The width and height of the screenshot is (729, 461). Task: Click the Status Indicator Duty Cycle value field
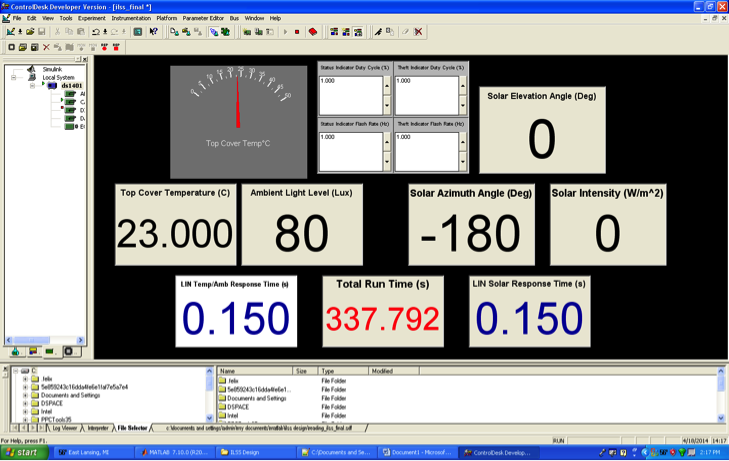pos(351,96)
